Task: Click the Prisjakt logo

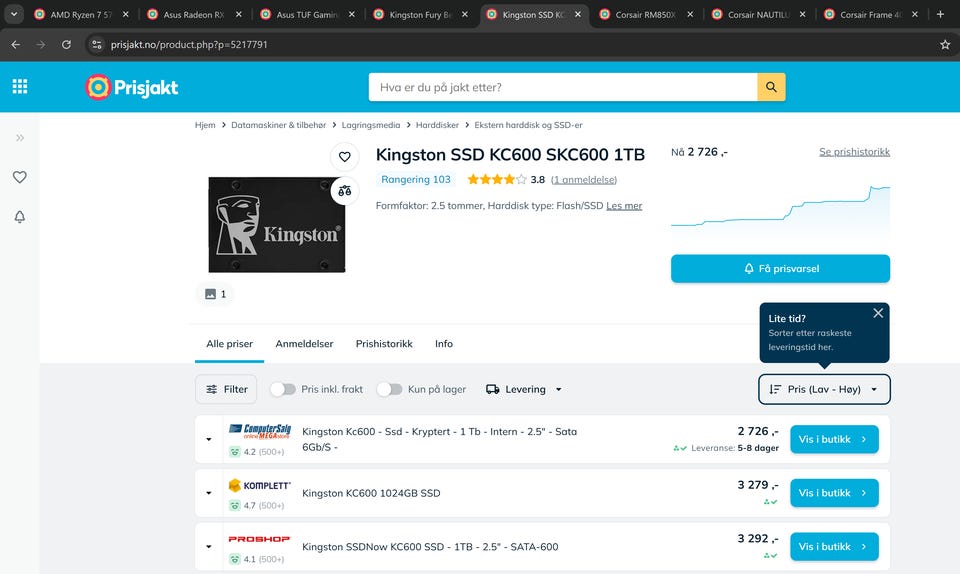Action: (132, 87)
